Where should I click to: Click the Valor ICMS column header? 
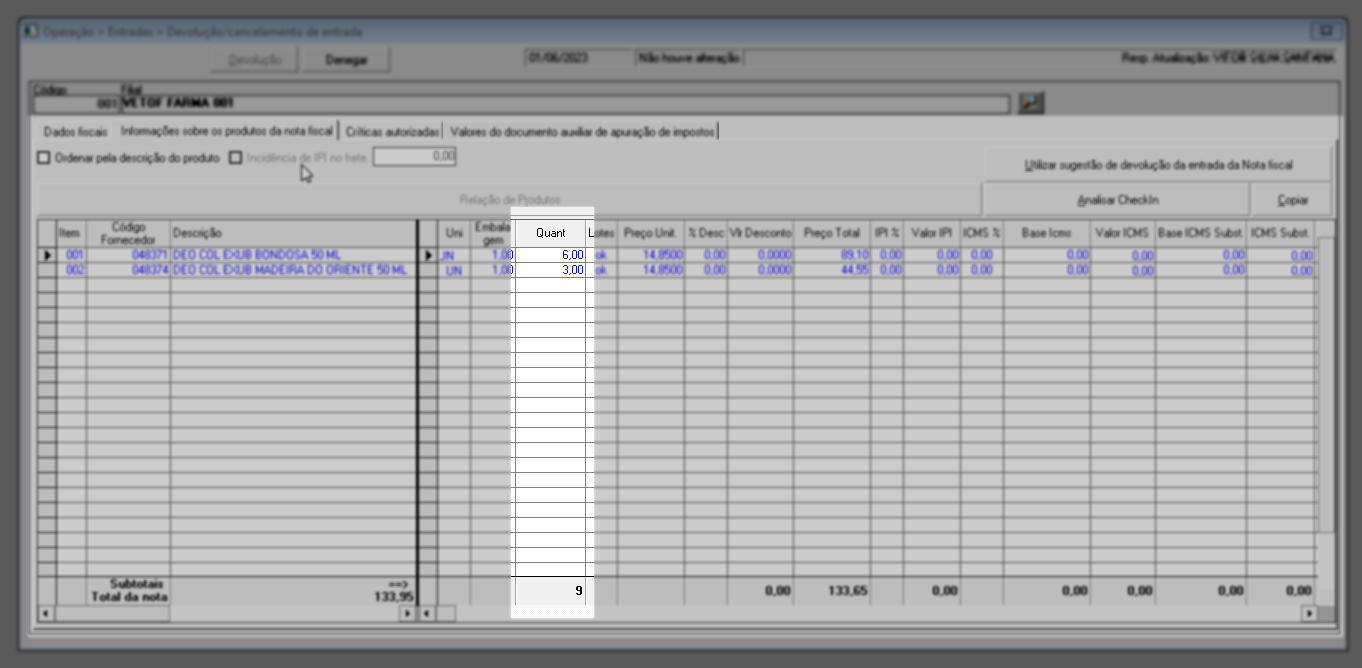(x=1123, y=232)
